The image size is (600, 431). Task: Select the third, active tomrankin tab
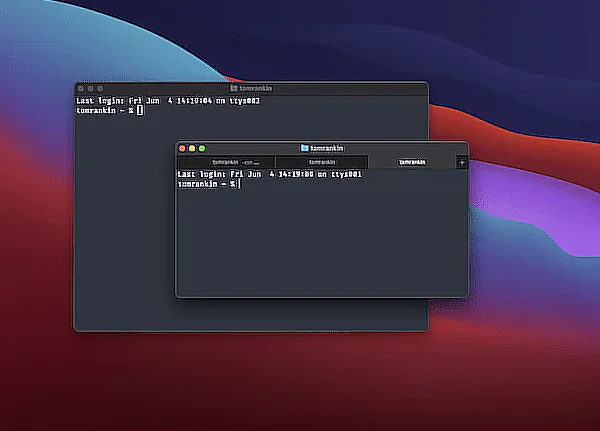click(411, 162)
